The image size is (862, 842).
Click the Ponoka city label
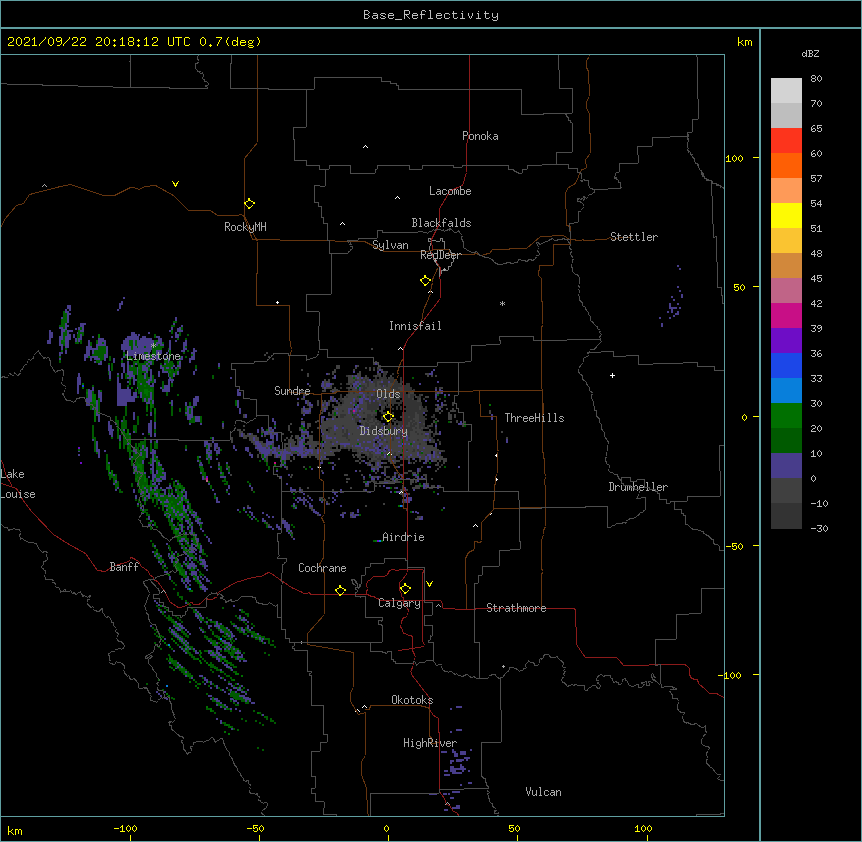[x=480, y=136]
